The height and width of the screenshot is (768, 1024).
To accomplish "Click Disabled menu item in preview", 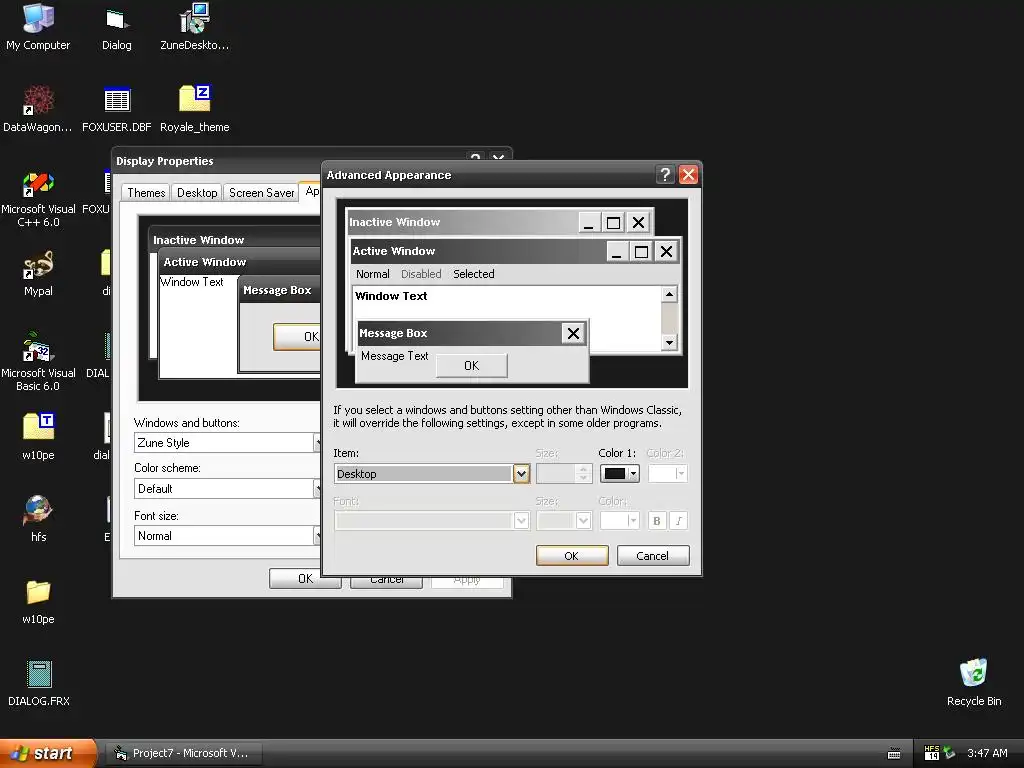I will point(421,274).
